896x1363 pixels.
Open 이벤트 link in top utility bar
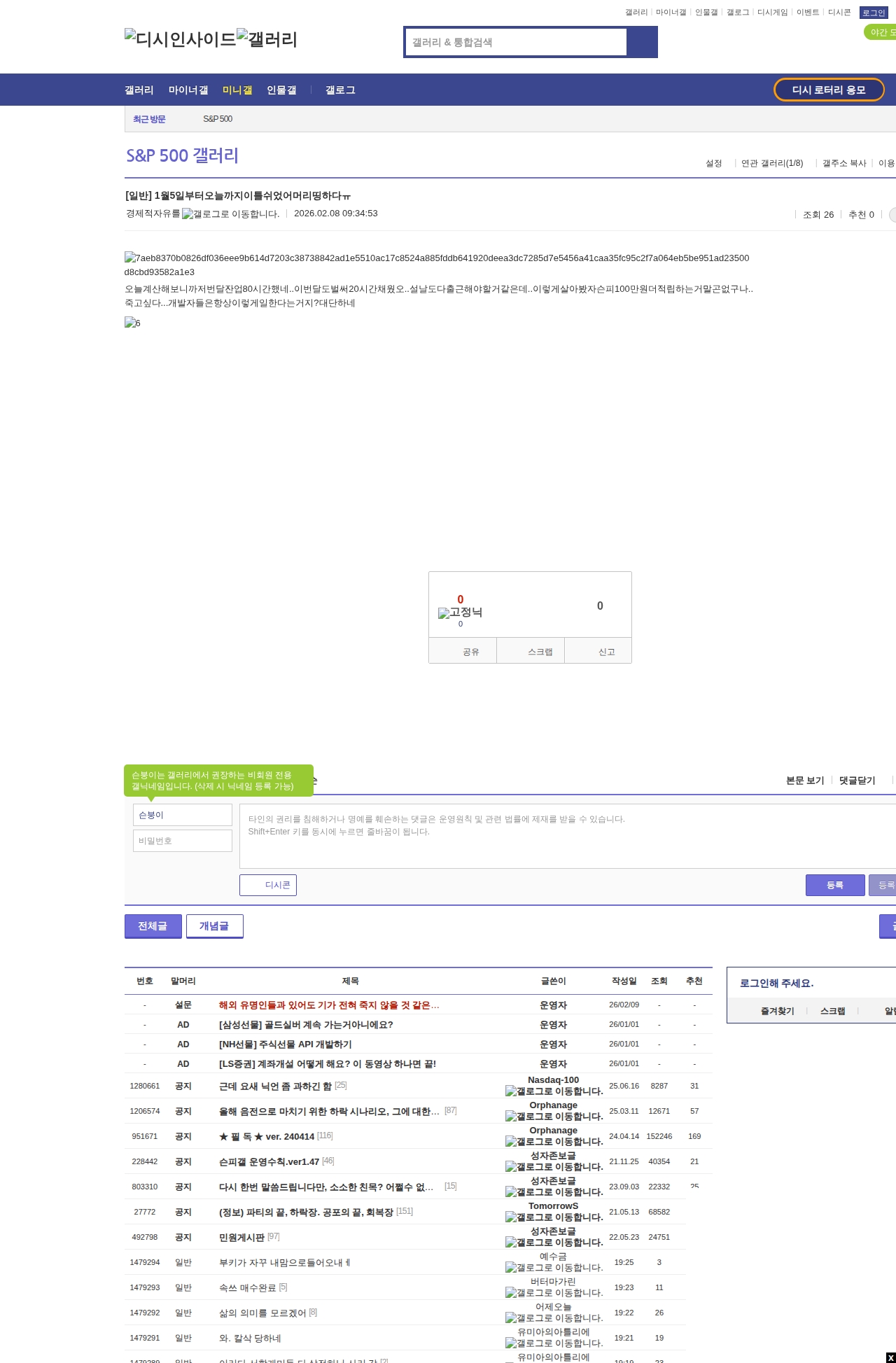(808, 13)
